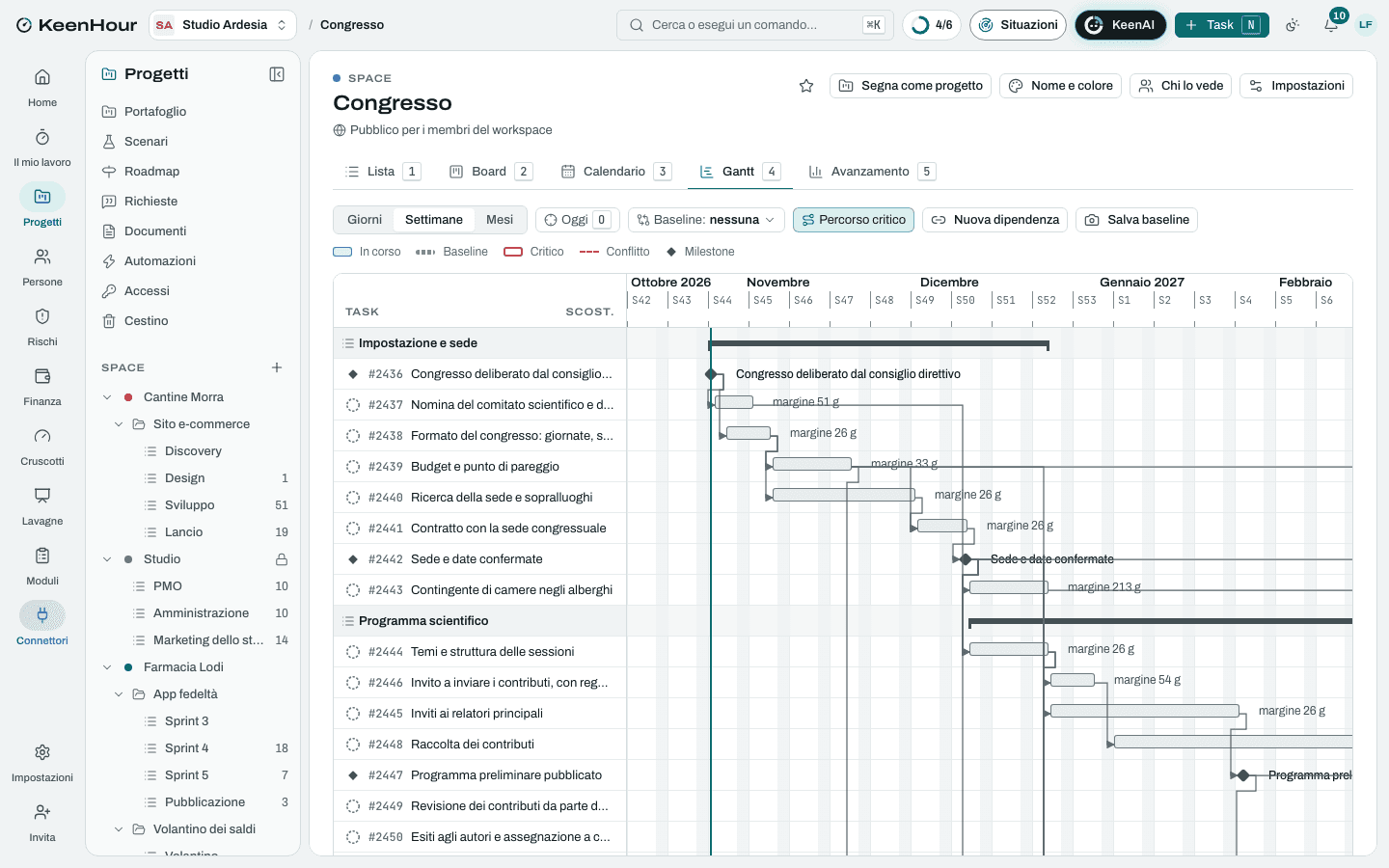Star the Congresso space as favorite

(x=806, y=86)
